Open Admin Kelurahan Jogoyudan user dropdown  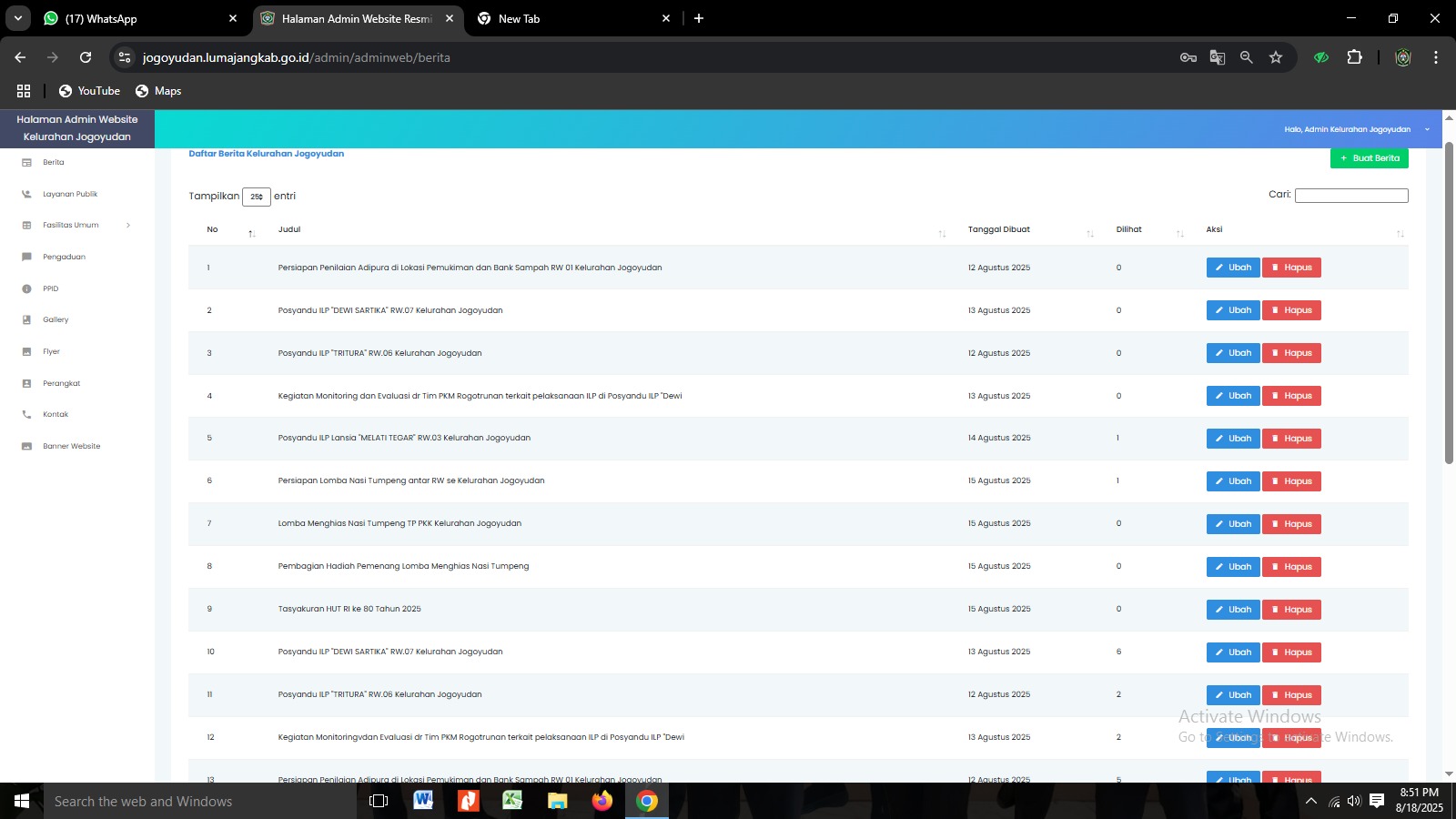pos(1355,130)
